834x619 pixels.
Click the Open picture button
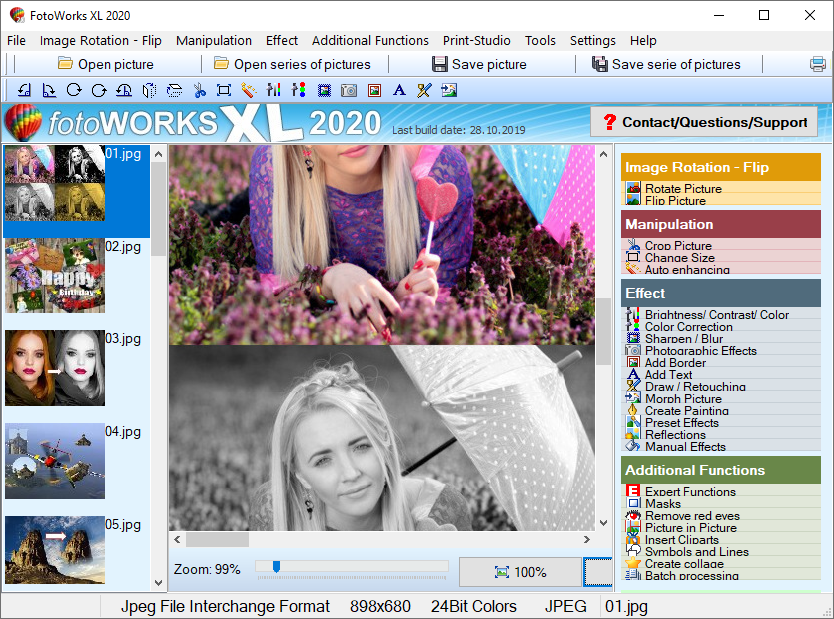click(x=106, y=64)
